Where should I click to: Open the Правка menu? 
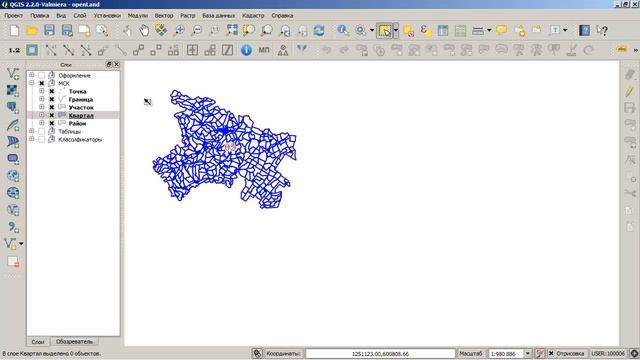[x=40, y=16]
